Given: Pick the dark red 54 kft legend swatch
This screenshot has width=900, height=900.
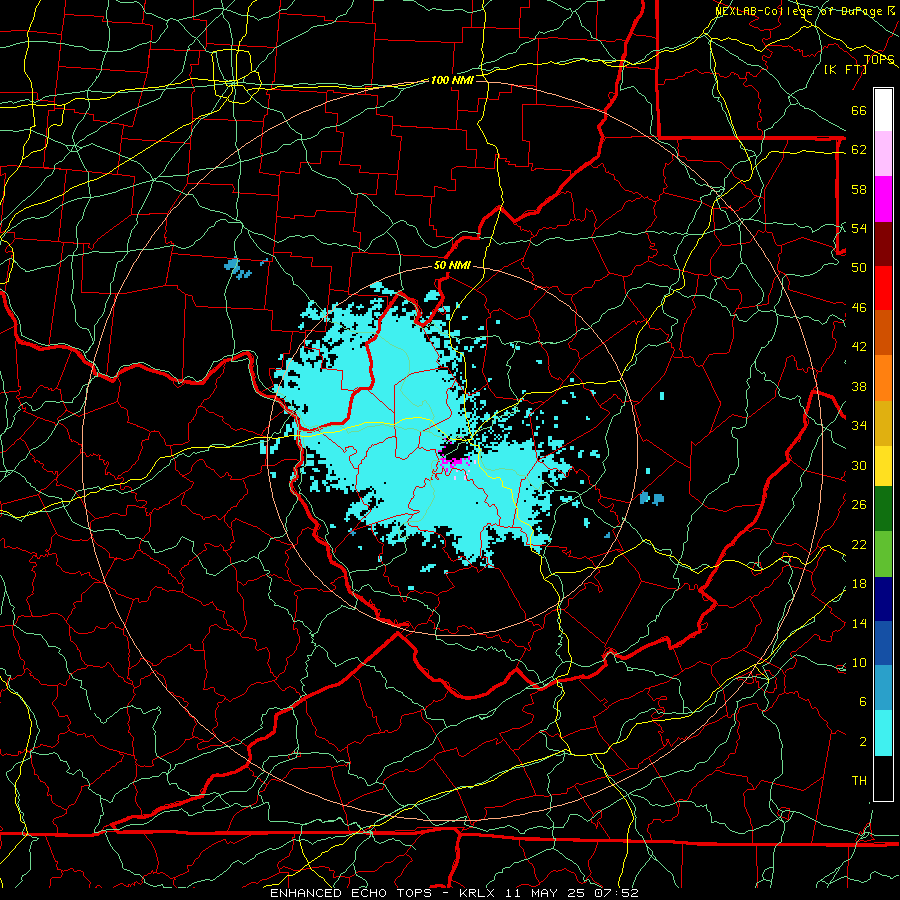Looking at the screenshot, I should click(x=883, y=243).
